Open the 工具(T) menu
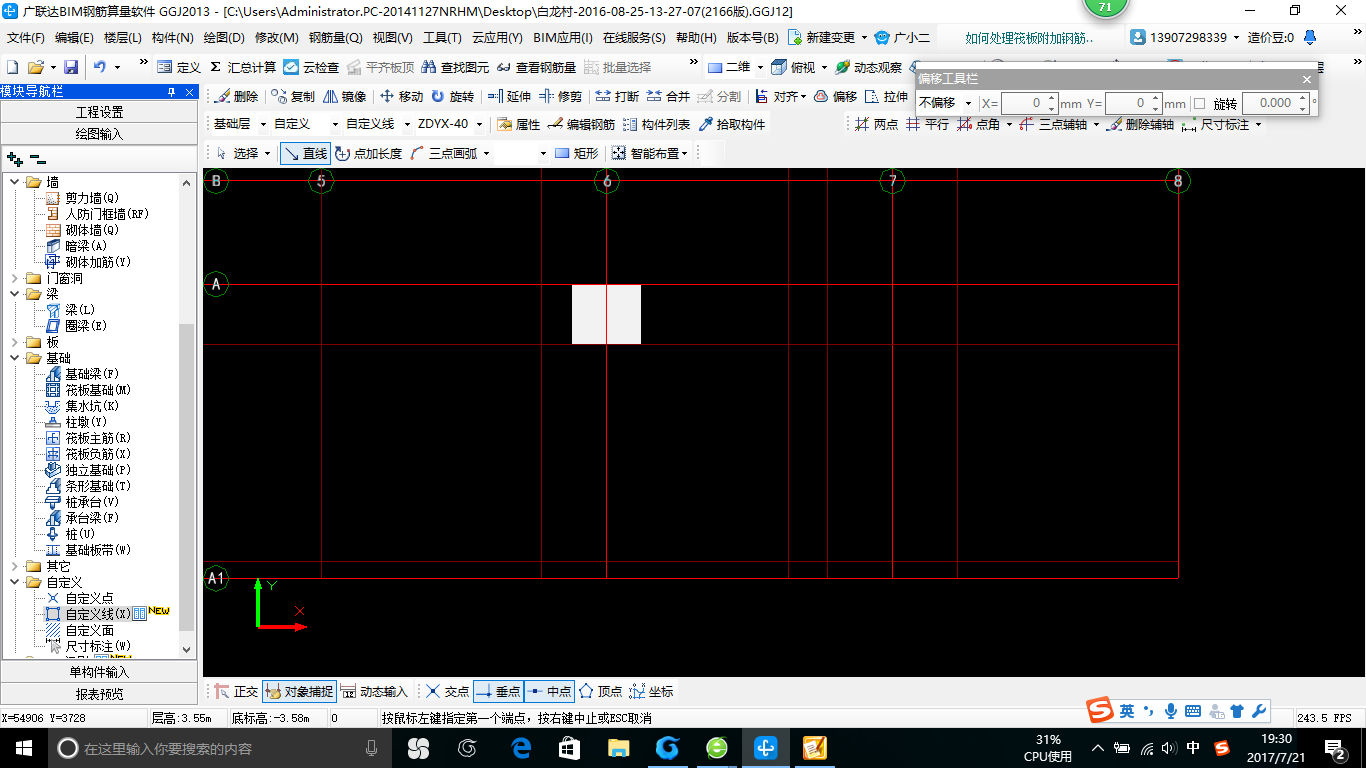The height and width of the screenshot is (768, 1366). coord(442,38)
